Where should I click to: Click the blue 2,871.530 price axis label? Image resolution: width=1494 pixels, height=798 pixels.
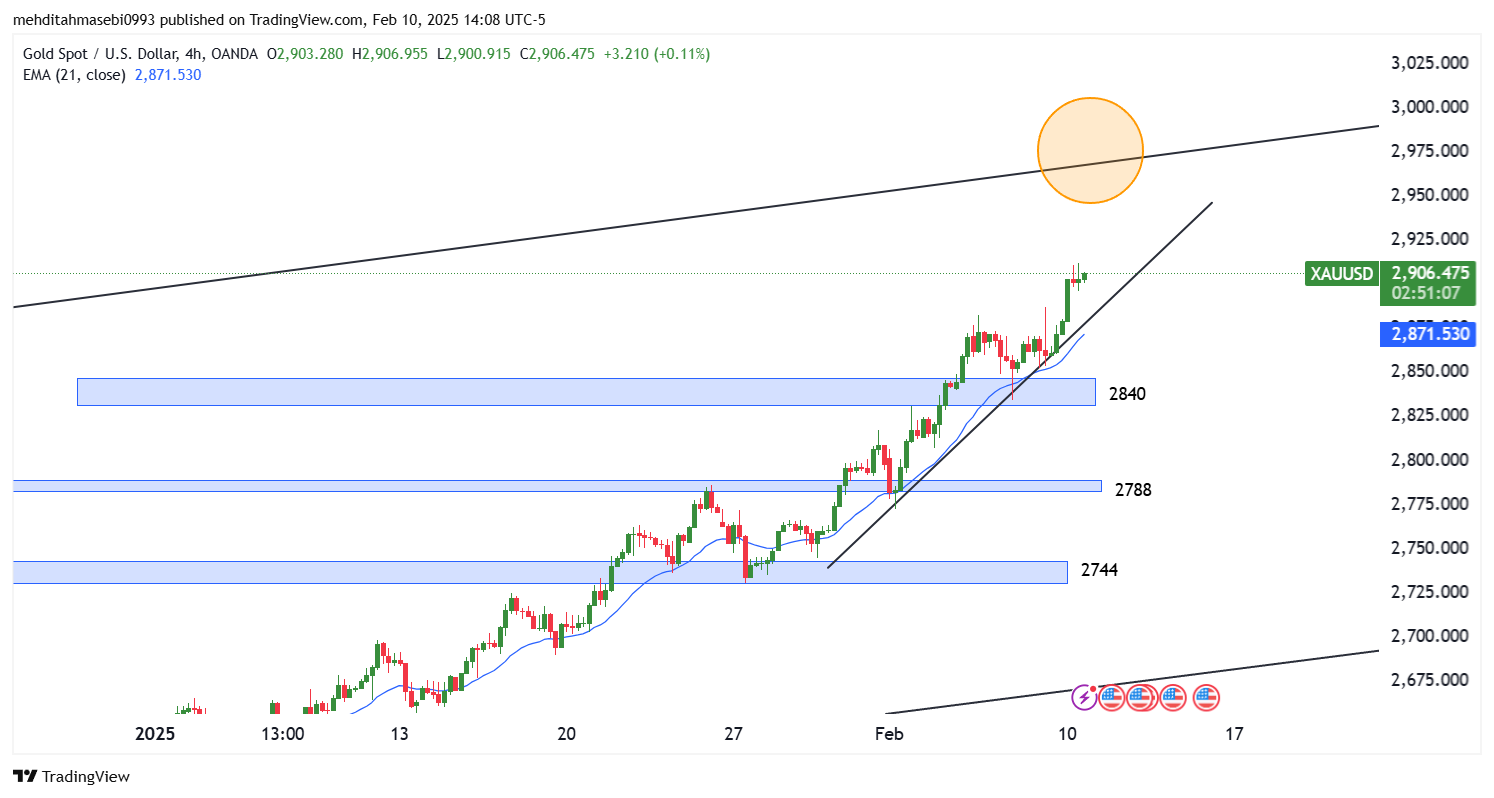(x=1430, y=334)
